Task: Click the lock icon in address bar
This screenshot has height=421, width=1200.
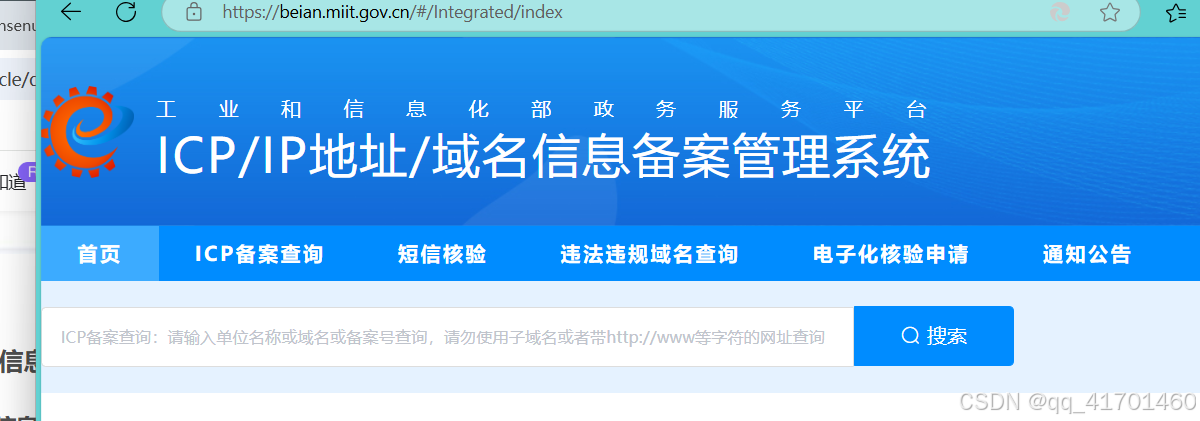Action: (x=195, y=12)
